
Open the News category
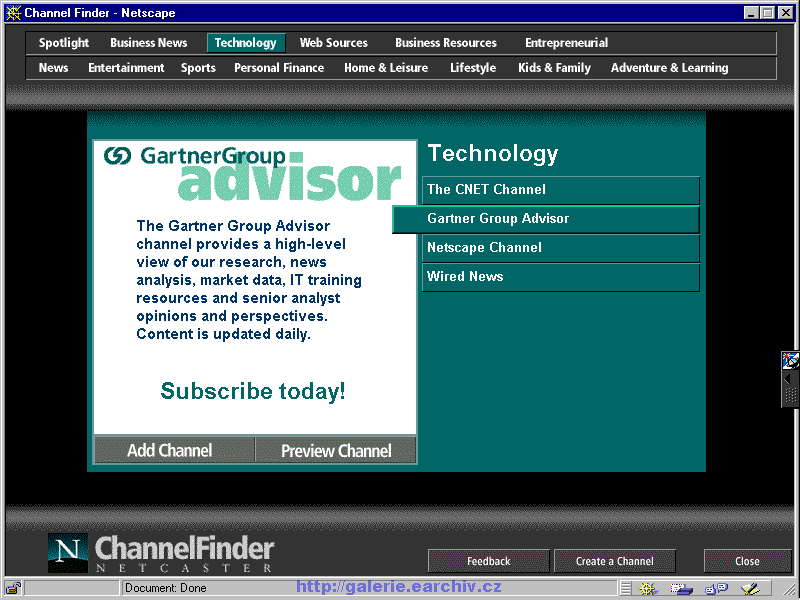tap(54, 68)
